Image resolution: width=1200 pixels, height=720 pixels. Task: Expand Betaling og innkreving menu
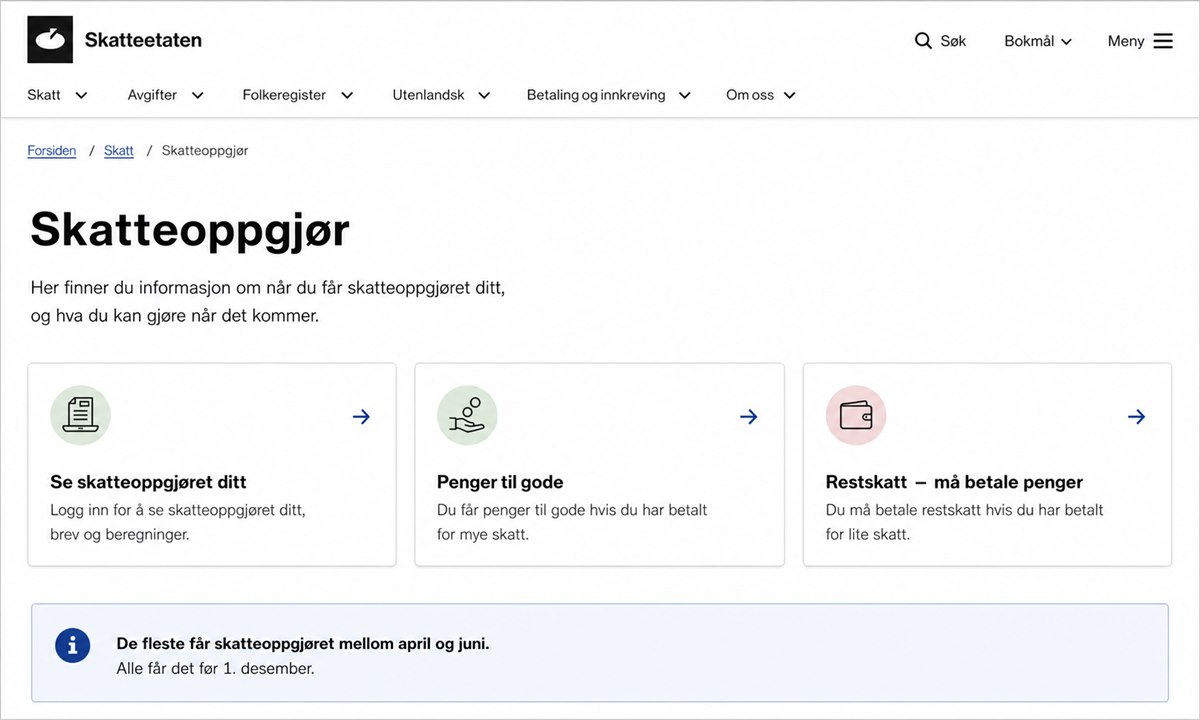pyautogui.click(x=609, y=95)
